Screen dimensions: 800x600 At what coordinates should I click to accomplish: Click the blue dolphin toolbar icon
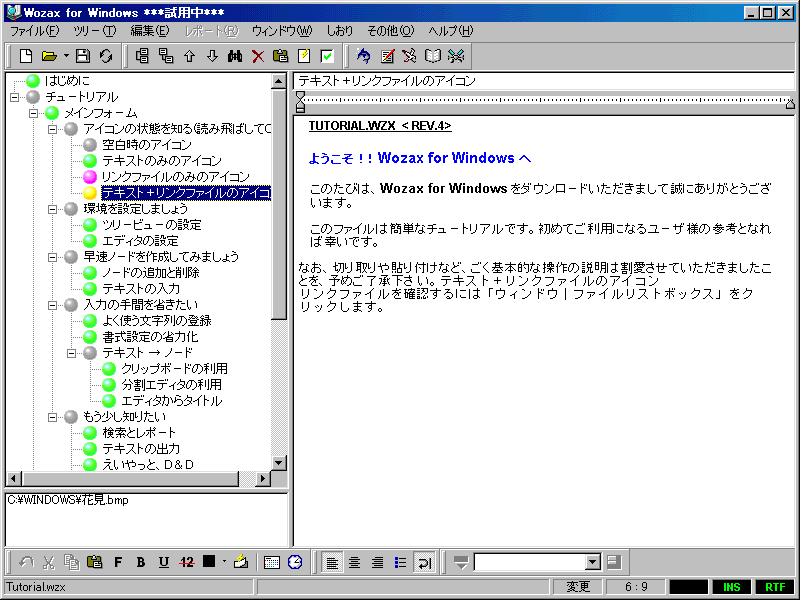tap(363, 56)
